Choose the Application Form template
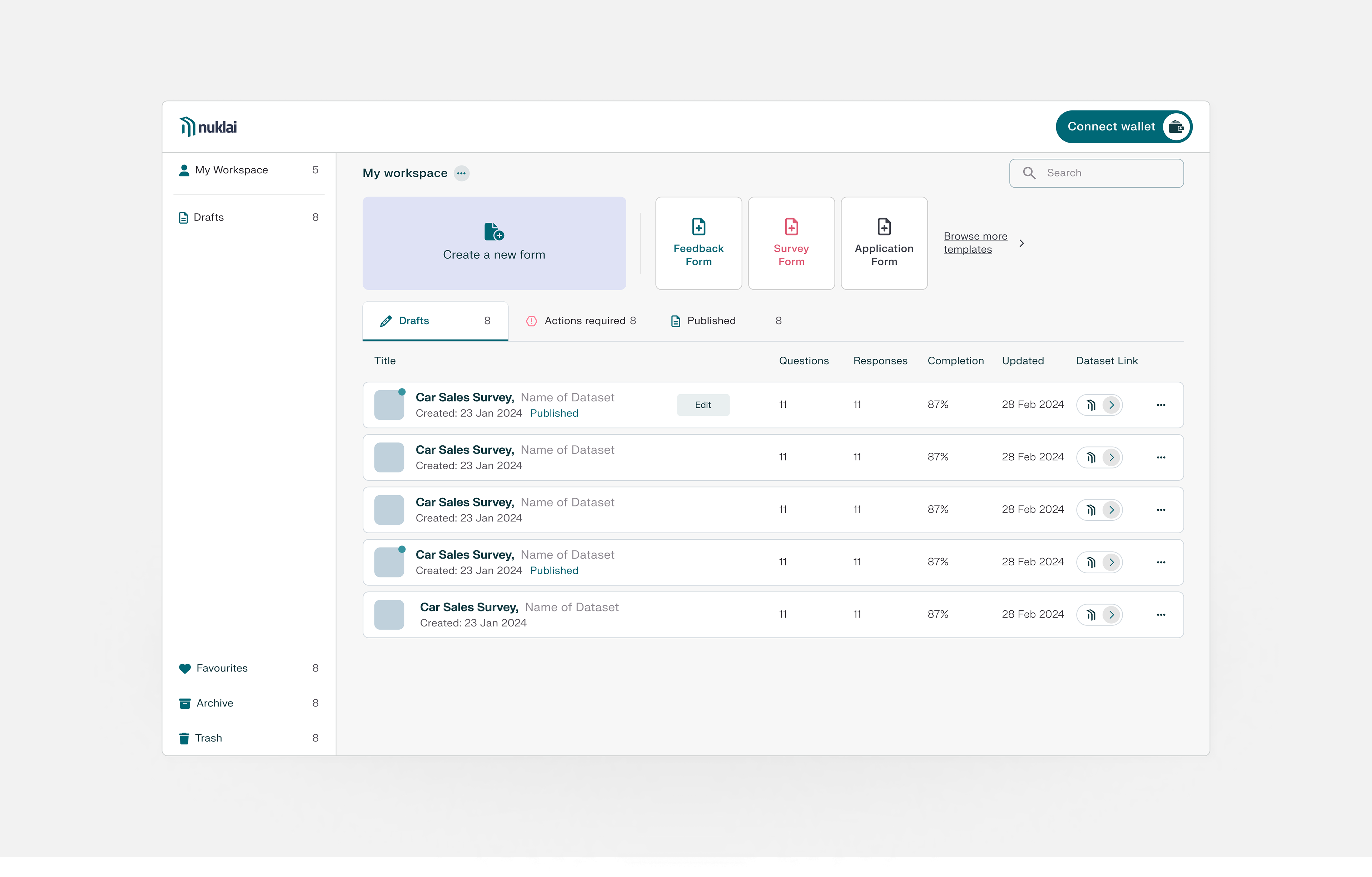Screen dimensions: 1372x877 (x=884, y=243)
